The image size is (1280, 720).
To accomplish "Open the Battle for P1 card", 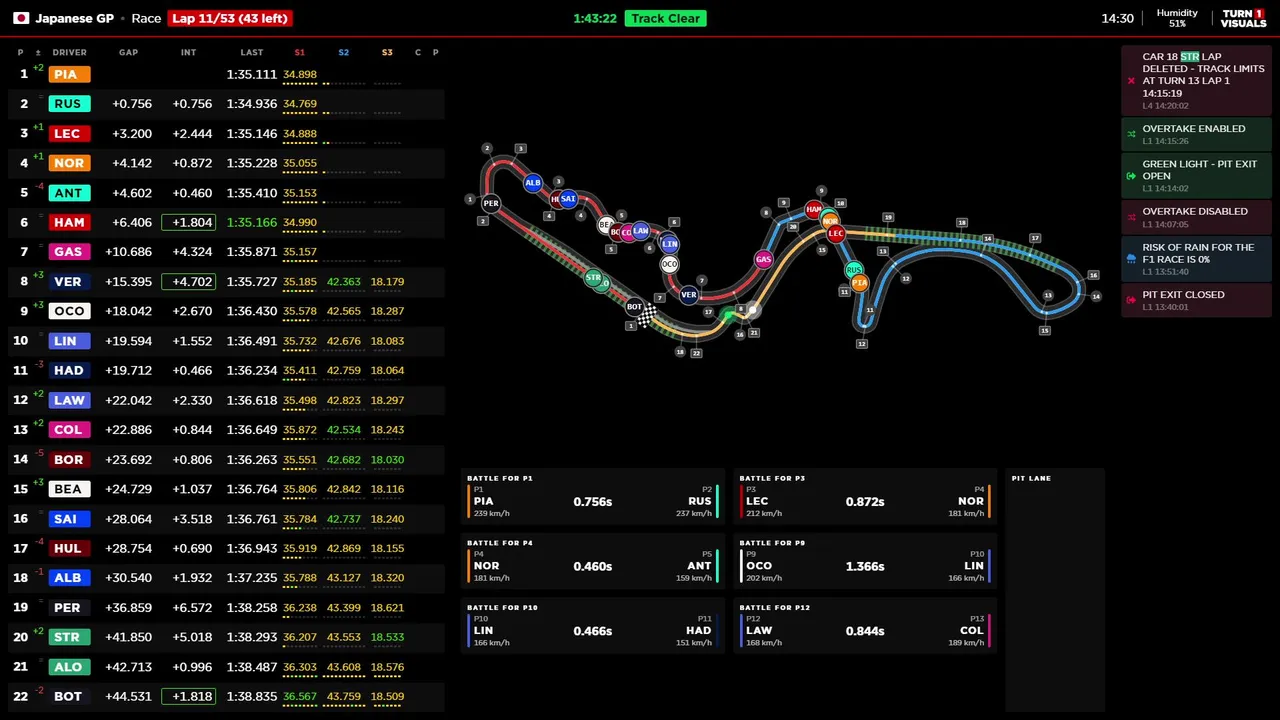I will (593, 497).
